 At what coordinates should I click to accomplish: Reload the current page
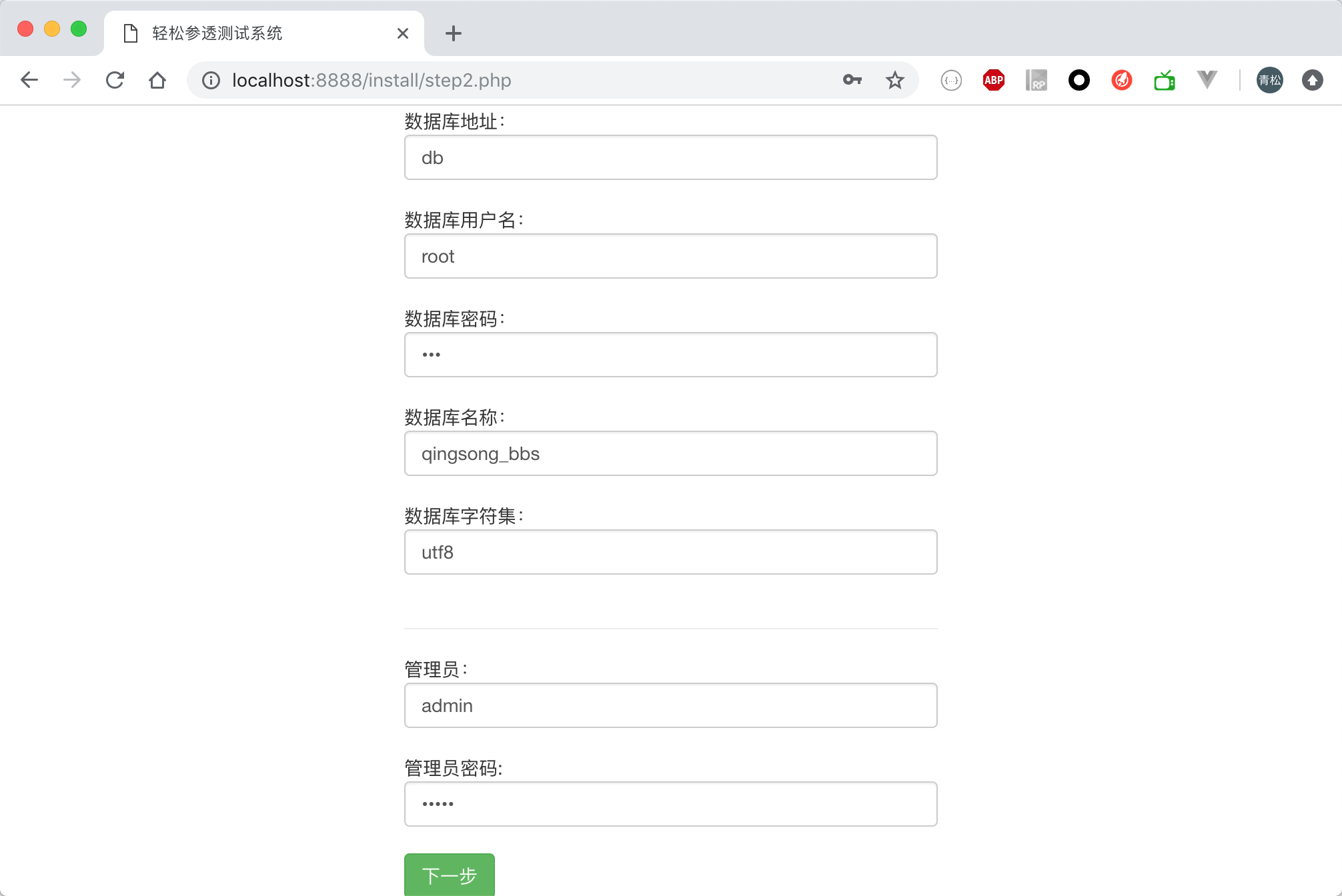click(115, 80)
